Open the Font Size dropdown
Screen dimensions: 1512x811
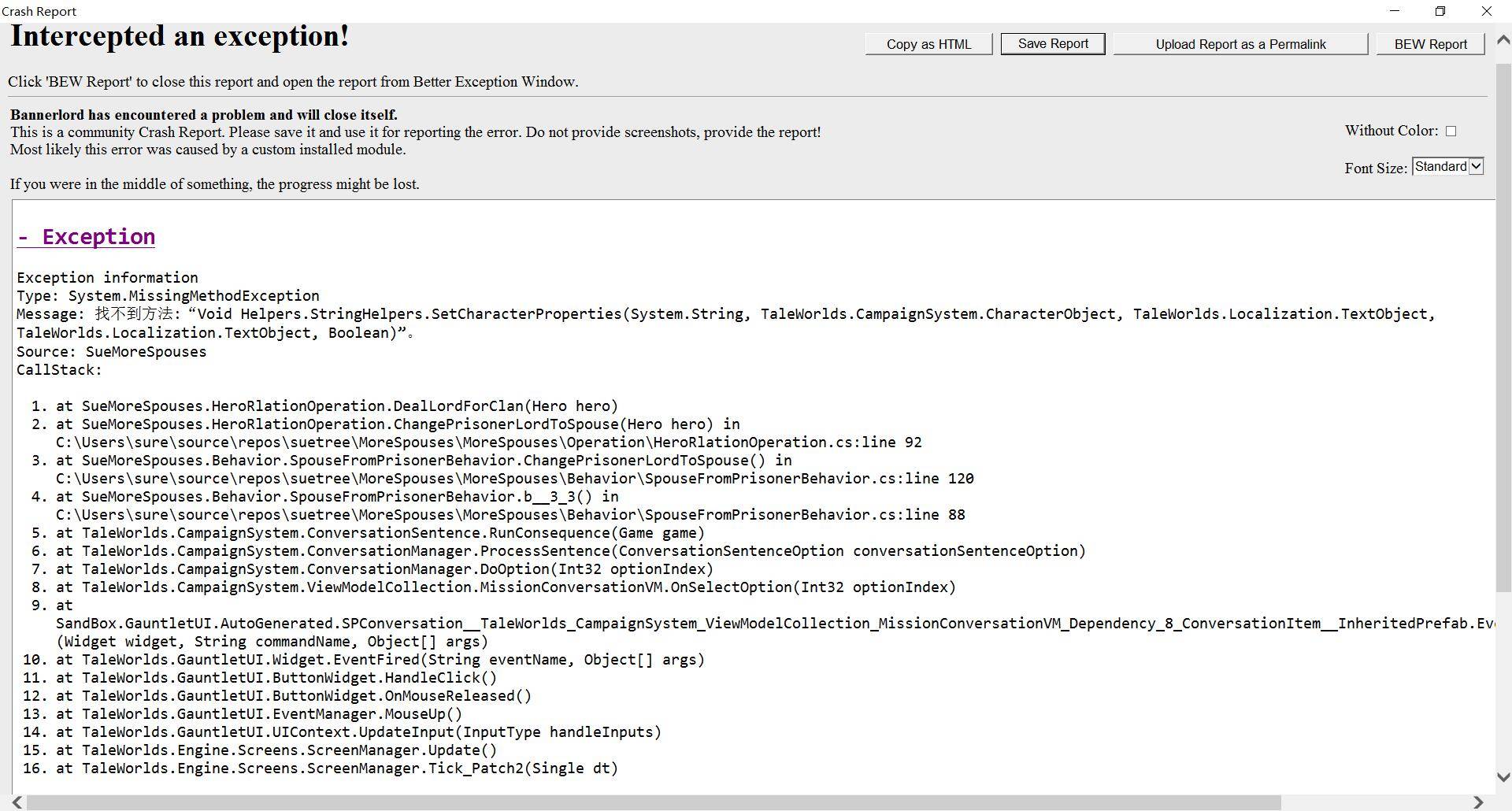[x=1447, y=166]
